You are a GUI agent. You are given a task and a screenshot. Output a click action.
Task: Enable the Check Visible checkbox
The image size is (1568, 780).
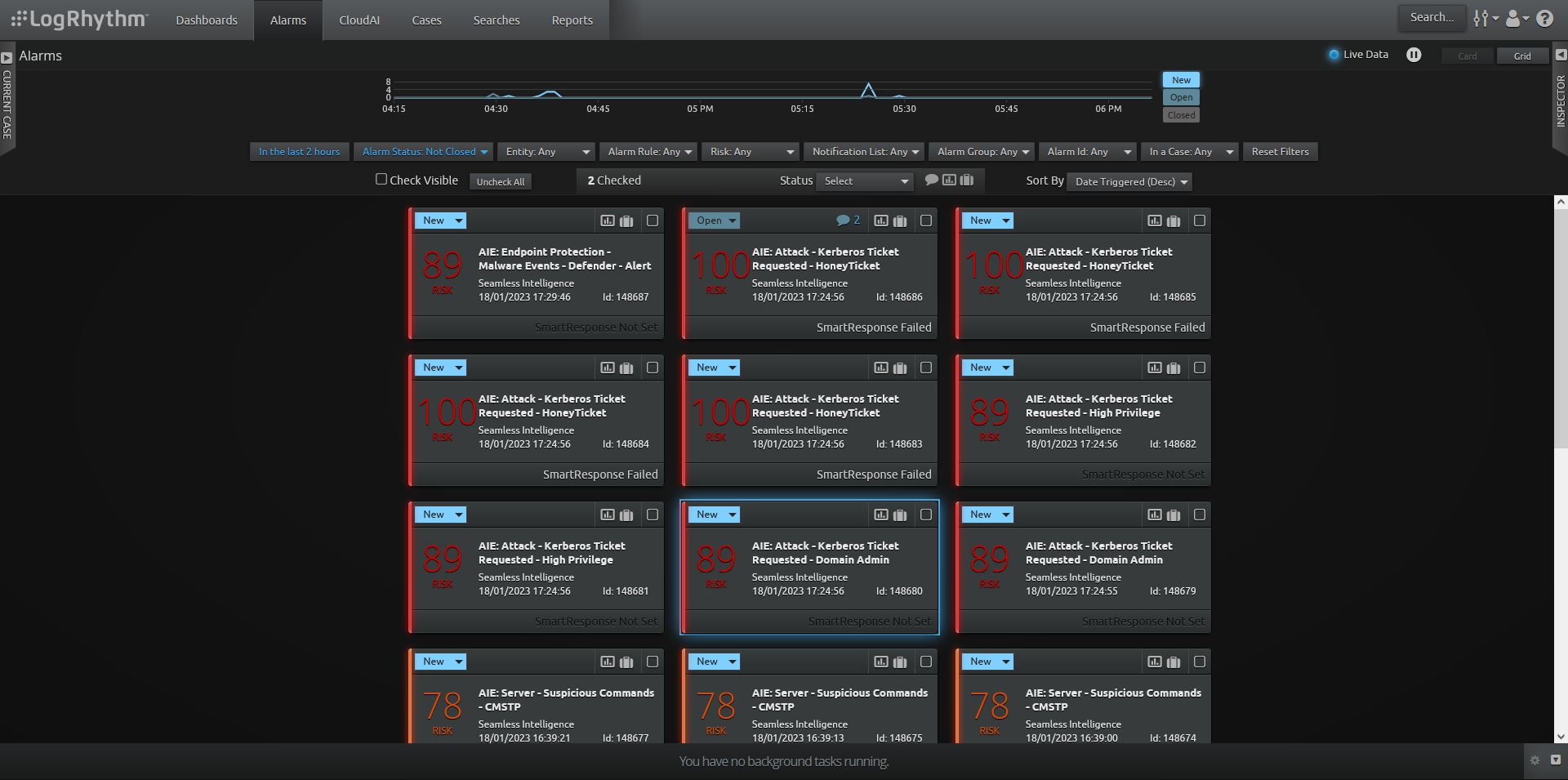381,179
